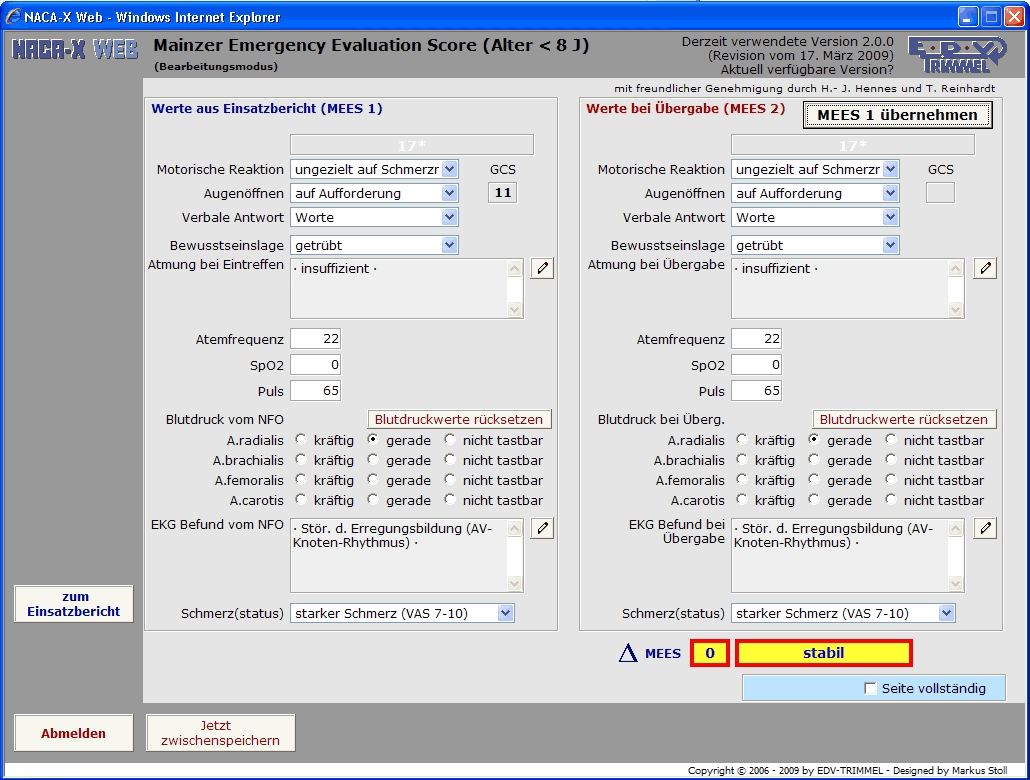Click SpO2 field in MEES 2
1030x780 pixels.
756,365
